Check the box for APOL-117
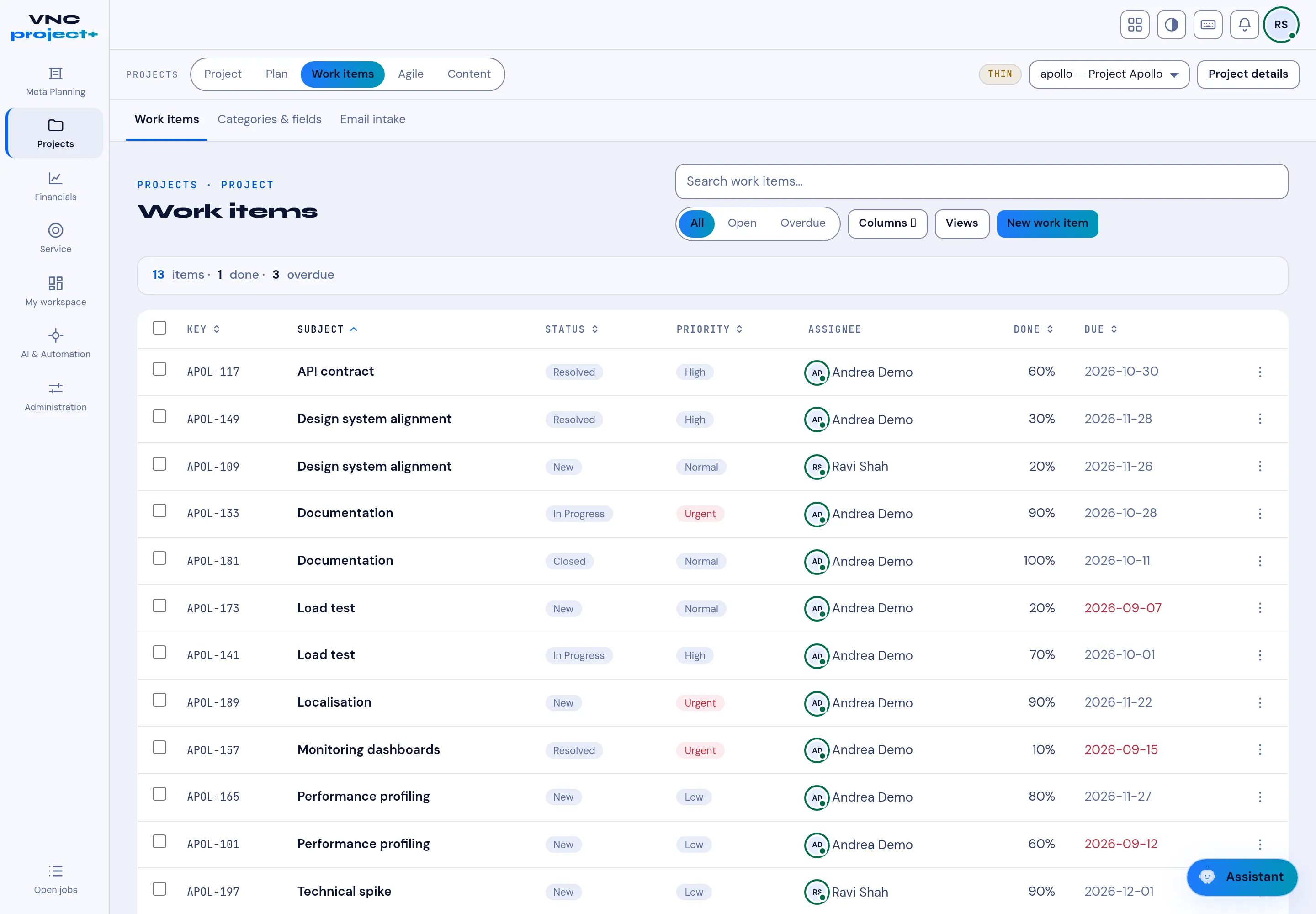 point(159,369)
